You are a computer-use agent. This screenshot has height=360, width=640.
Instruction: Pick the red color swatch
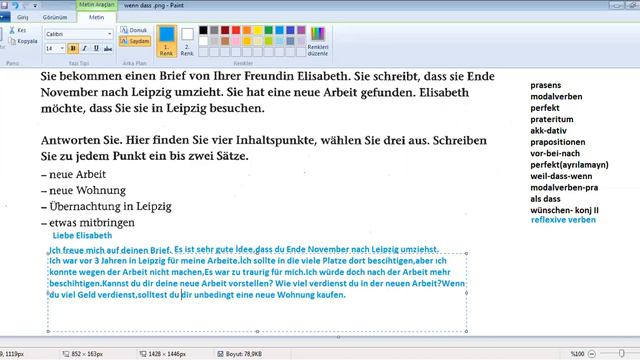click(236, 30)
